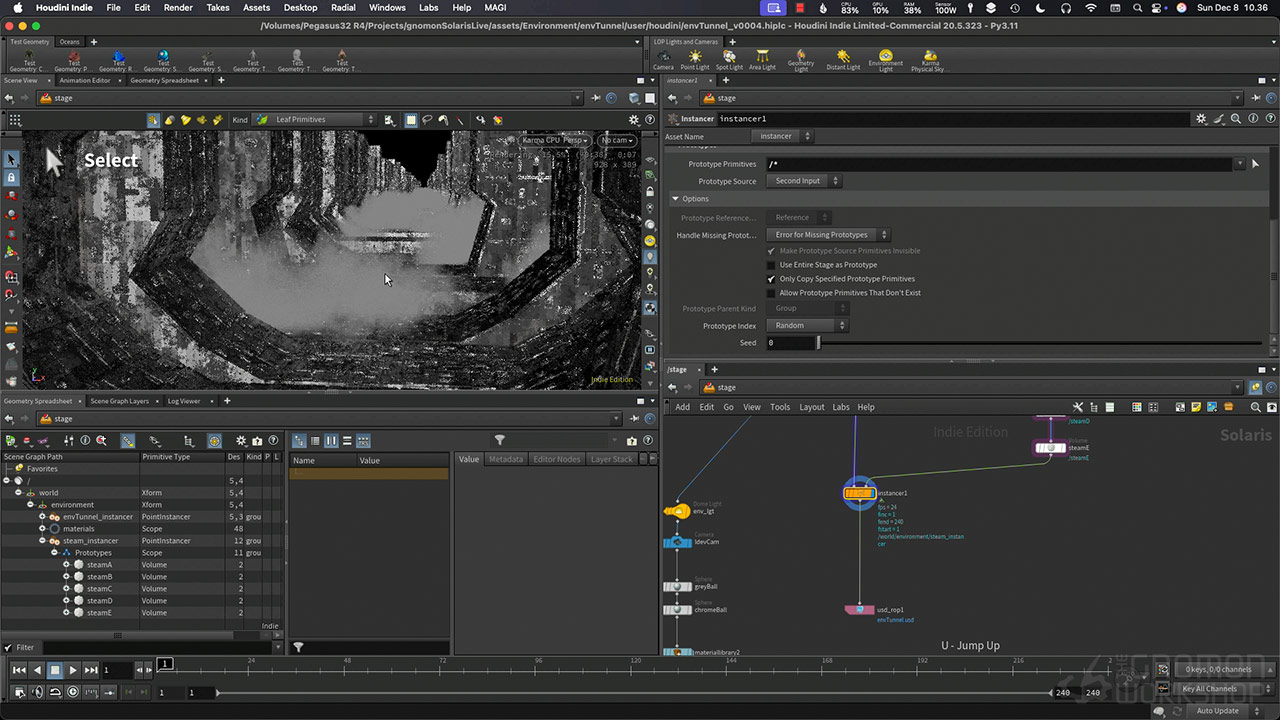Activate the Select tool in the viewport toolbar
This screenshot has width=1280, height=720.
(11, 158)
